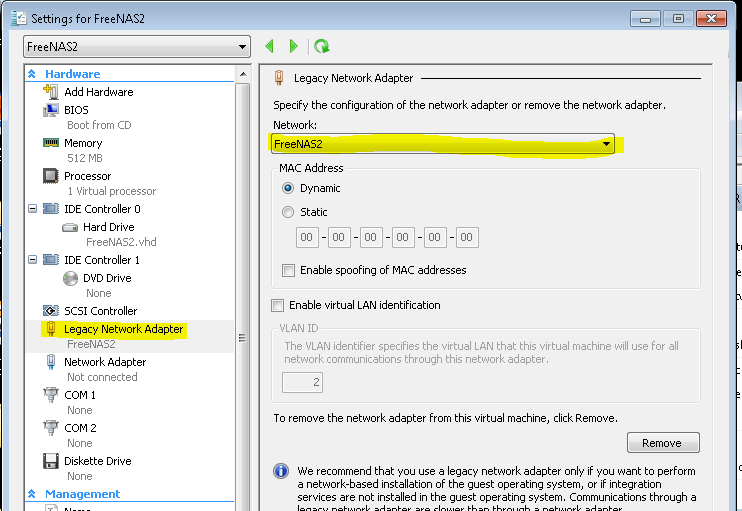Select the Dynamic MAC address option
742x511 pixels.
coord(288,188)
